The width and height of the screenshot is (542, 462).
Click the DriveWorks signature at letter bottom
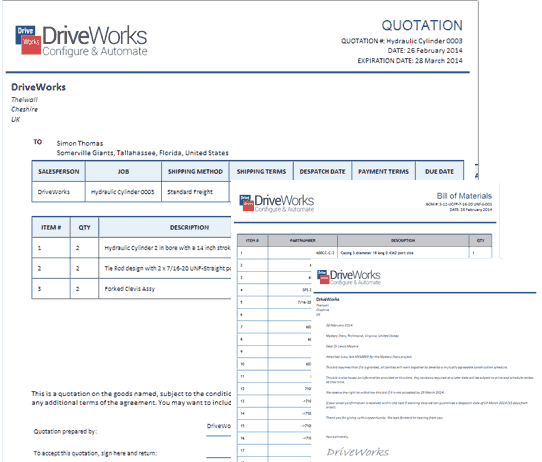pyautogui.click(x=358, y=452)
